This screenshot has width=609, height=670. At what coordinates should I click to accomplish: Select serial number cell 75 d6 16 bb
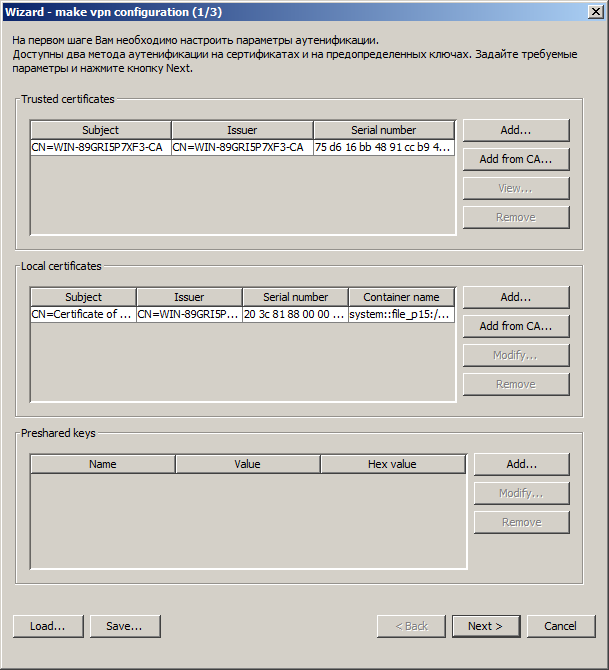click(384, 147)
